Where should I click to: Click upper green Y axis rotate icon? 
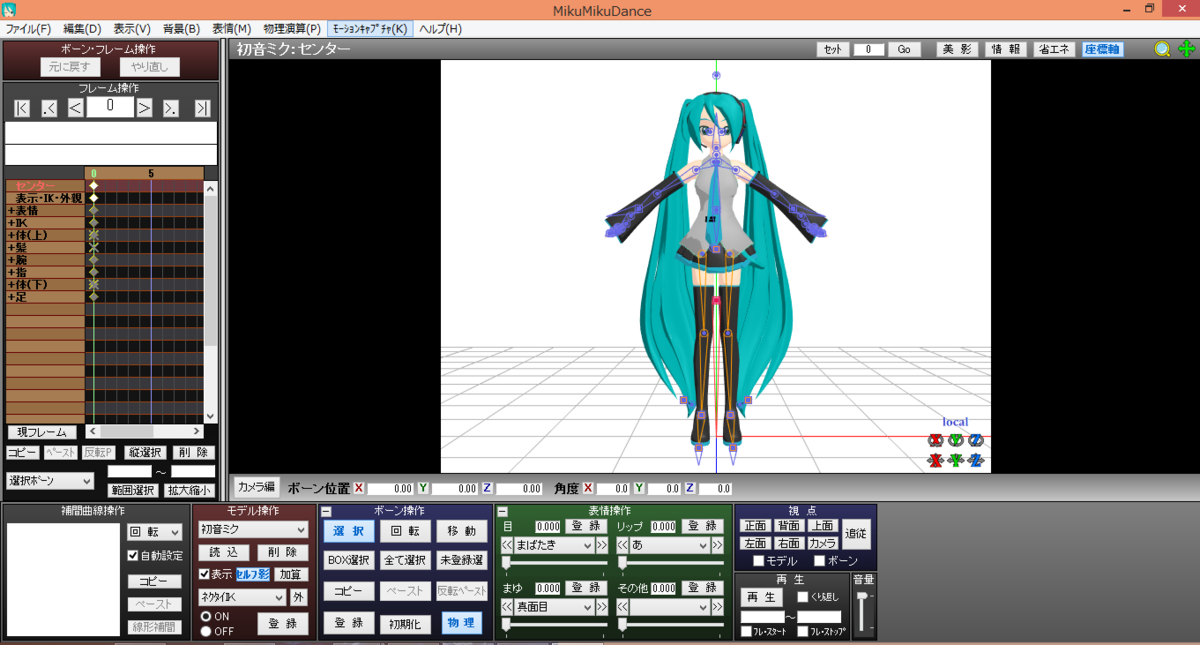tap(955, 440)
